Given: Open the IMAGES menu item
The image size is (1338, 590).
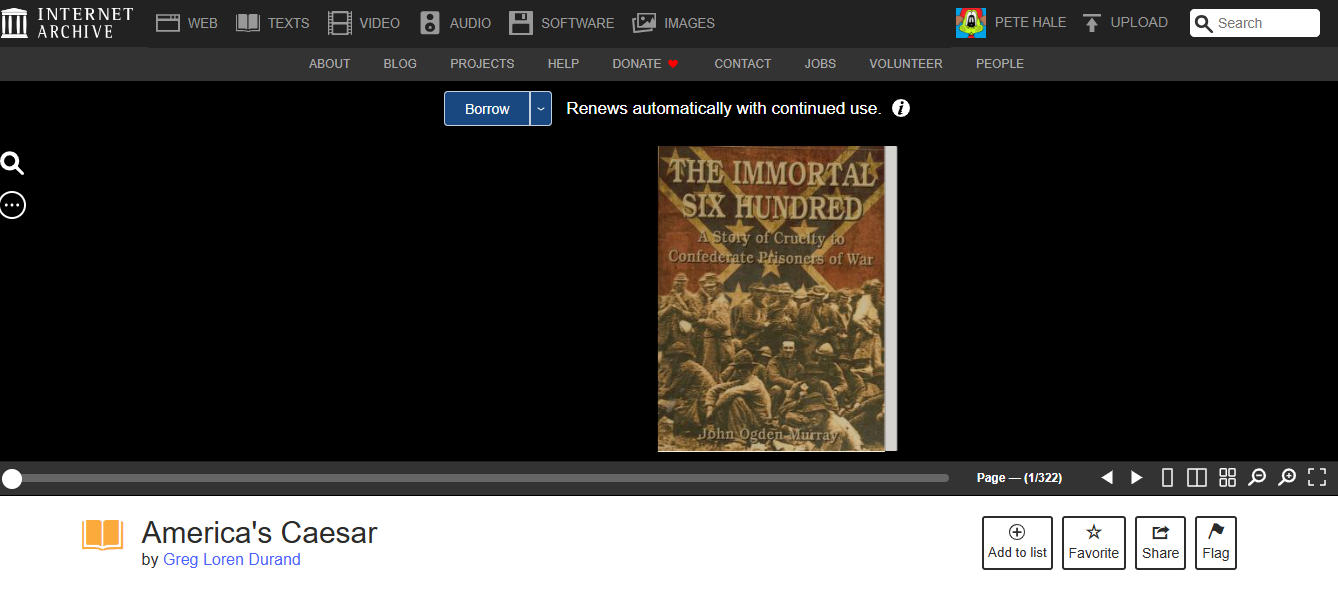Looking at the screenshot, I should [x=690, y=23].
